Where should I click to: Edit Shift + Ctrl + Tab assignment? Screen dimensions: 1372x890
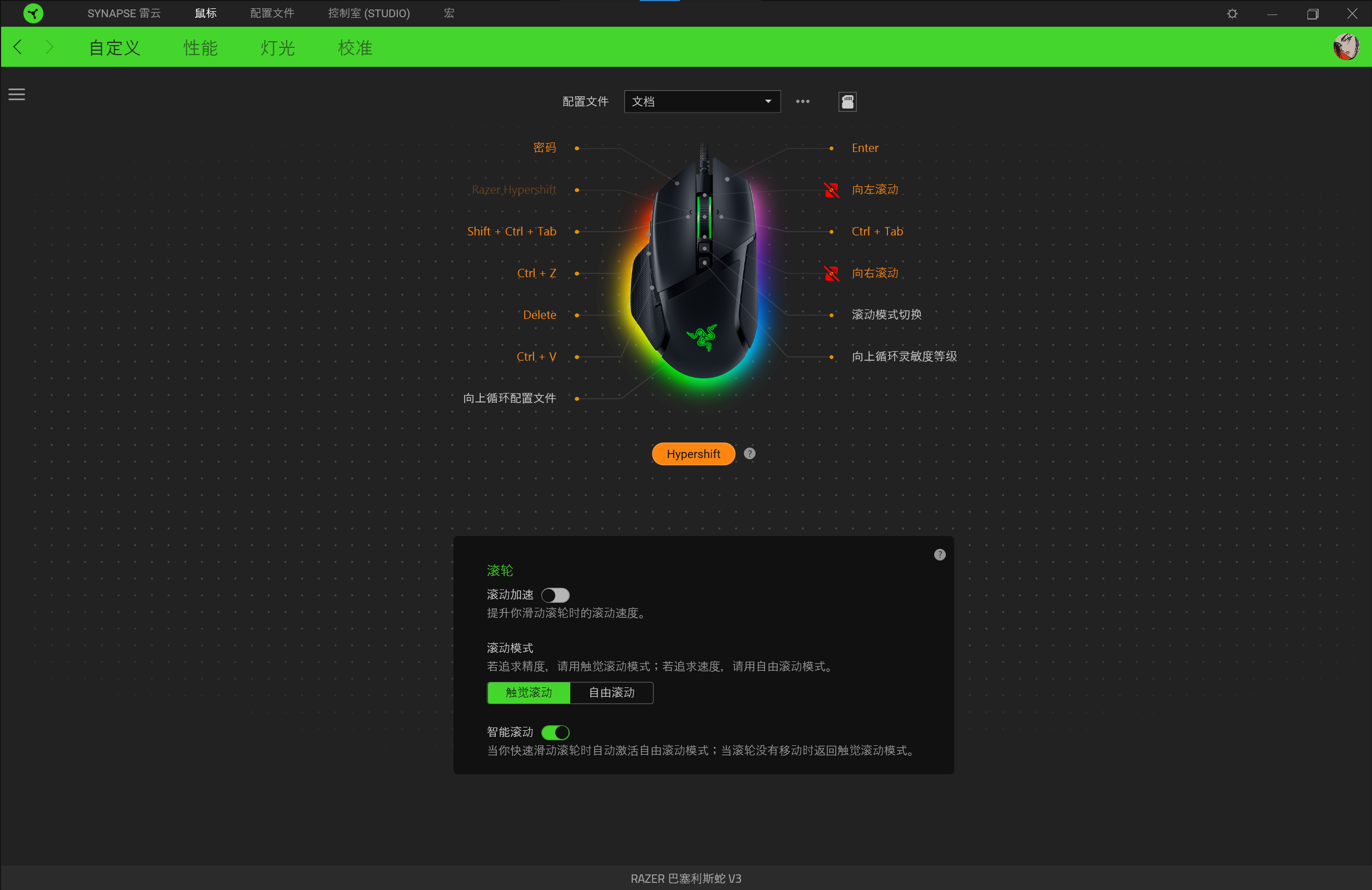click(511, 232)
